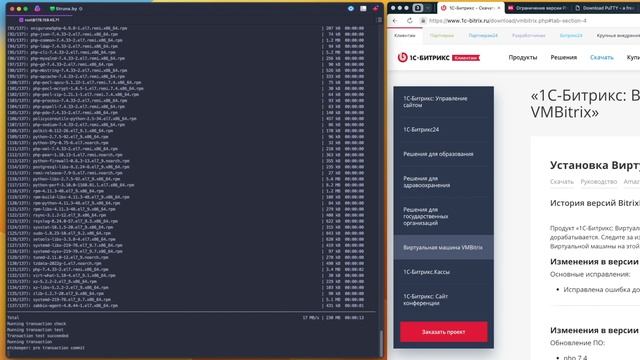Click the Клиентам badge beside the logo

(x=466, y=58)
